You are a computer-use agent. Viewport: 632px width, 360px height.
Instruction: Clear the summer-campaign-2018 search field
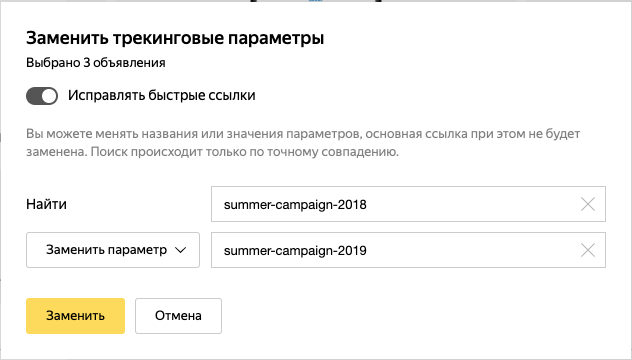pos(588,204)
